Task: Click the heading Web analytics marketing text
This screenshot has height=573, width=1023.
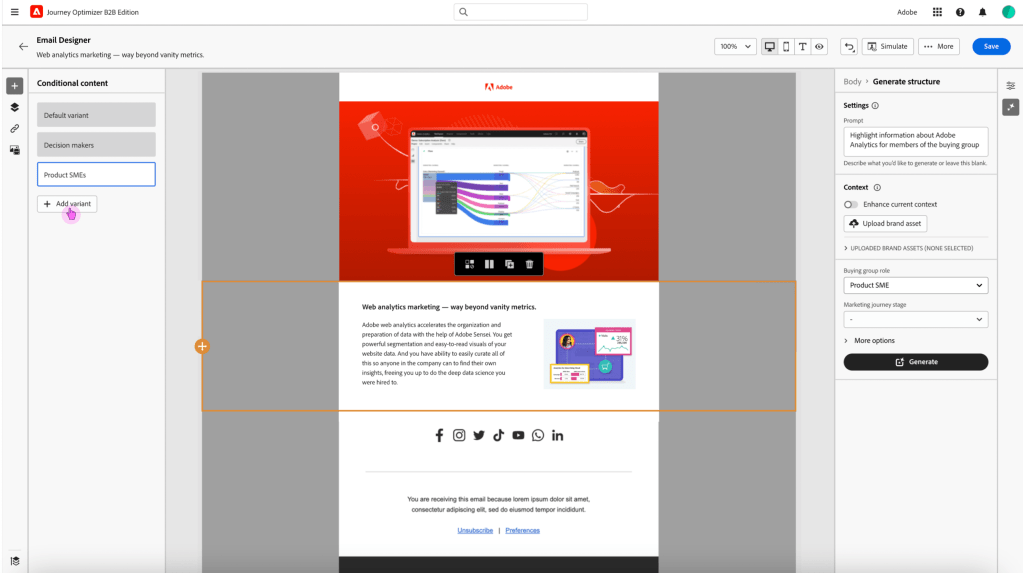Action: [x=449, y=307]
